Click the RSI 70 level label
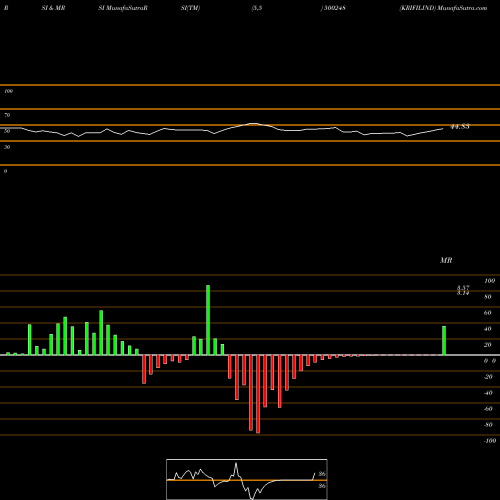This screenshot has width=500, height=500. click(7, 115)
